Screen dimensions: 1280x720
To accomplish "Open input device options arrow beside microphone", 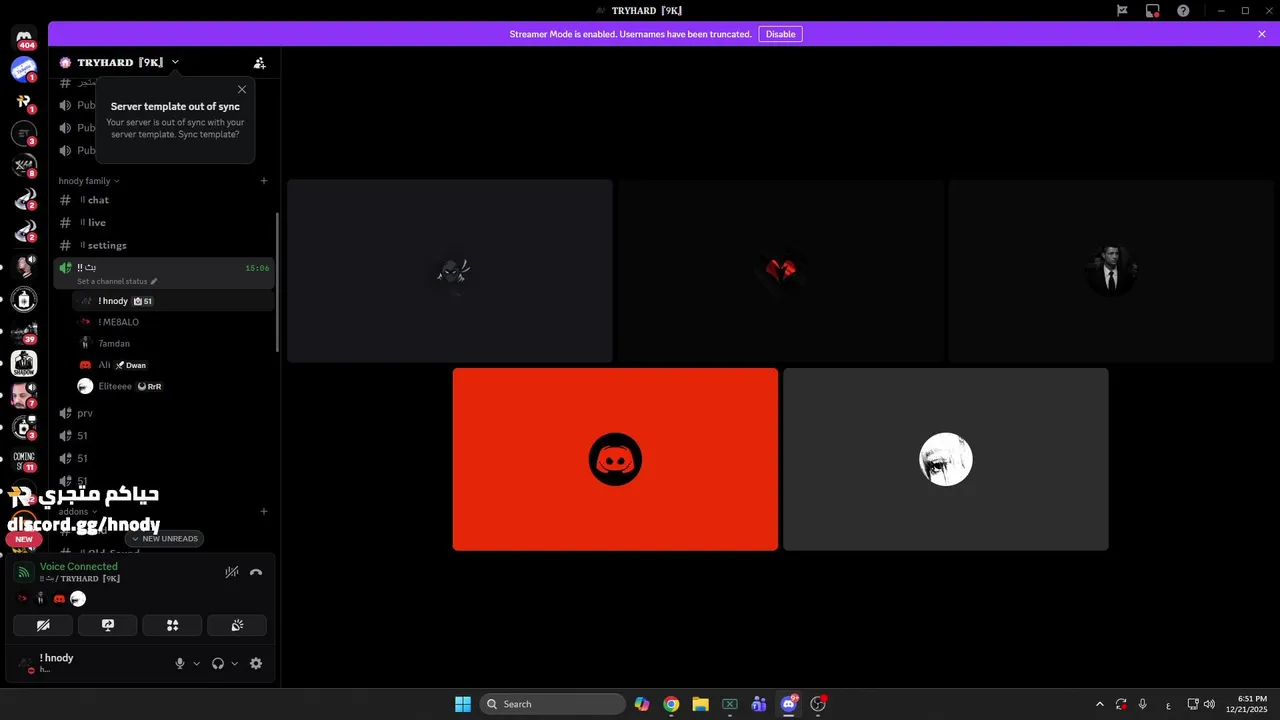I will click(x=196, y=663).
